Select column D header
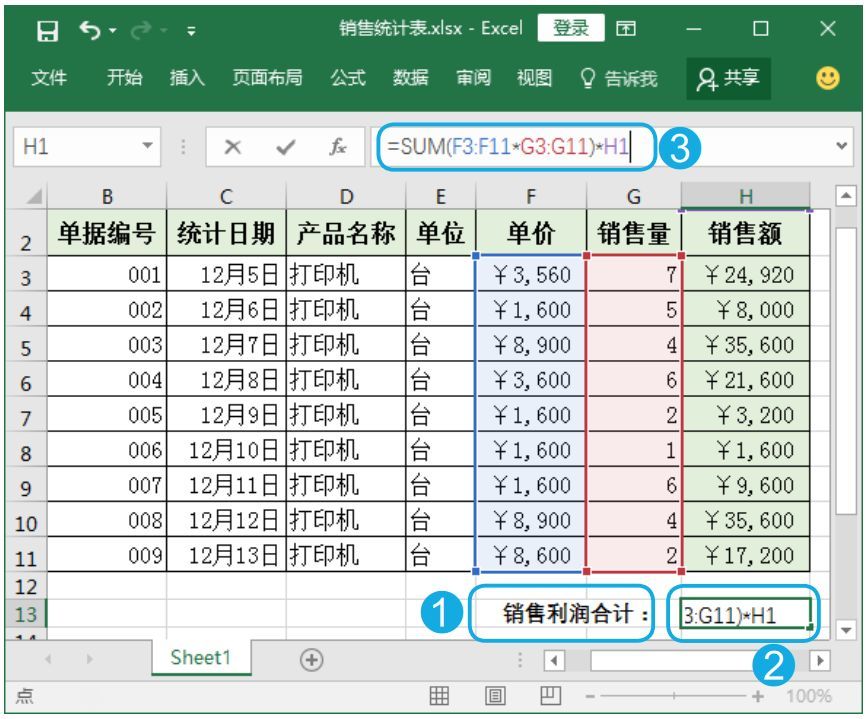 click(x=346, y=196)
